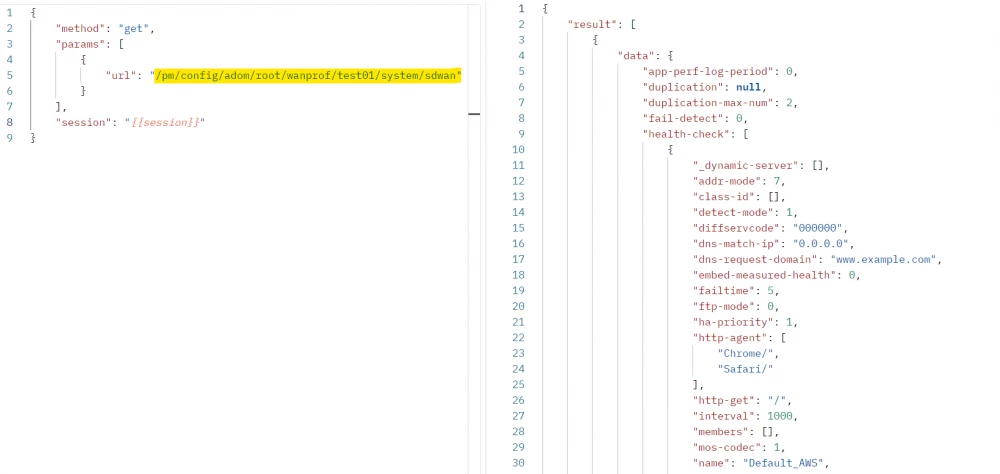Click the "params" key in request body
Viewport: 1000px width, 474px height.
tap(80, 44)
